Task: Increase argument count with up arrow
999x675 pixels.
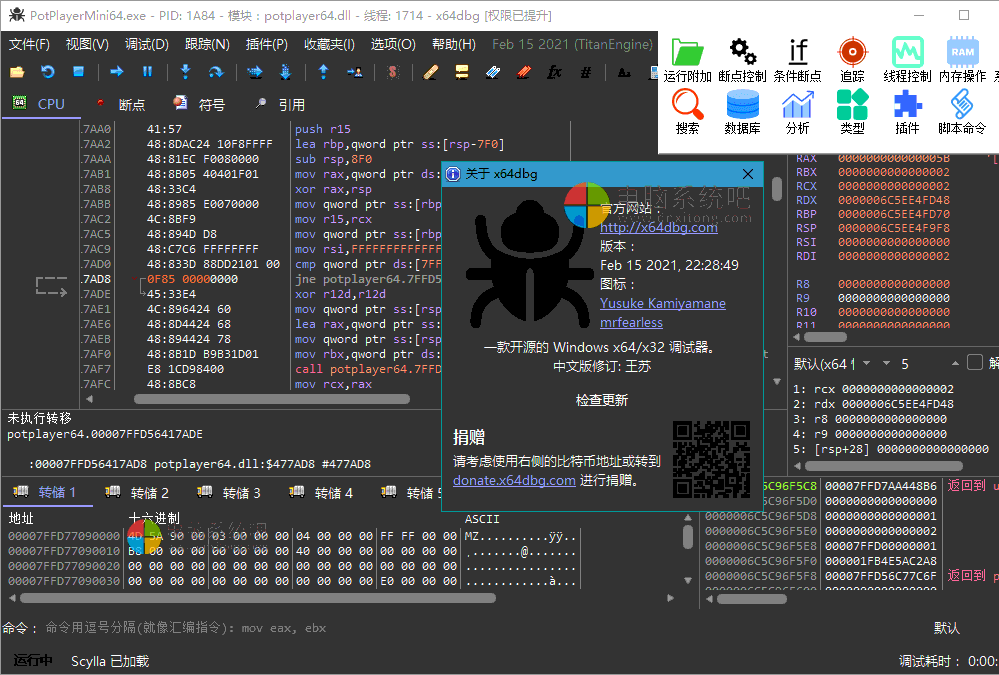Action: (x=955, y=363)
